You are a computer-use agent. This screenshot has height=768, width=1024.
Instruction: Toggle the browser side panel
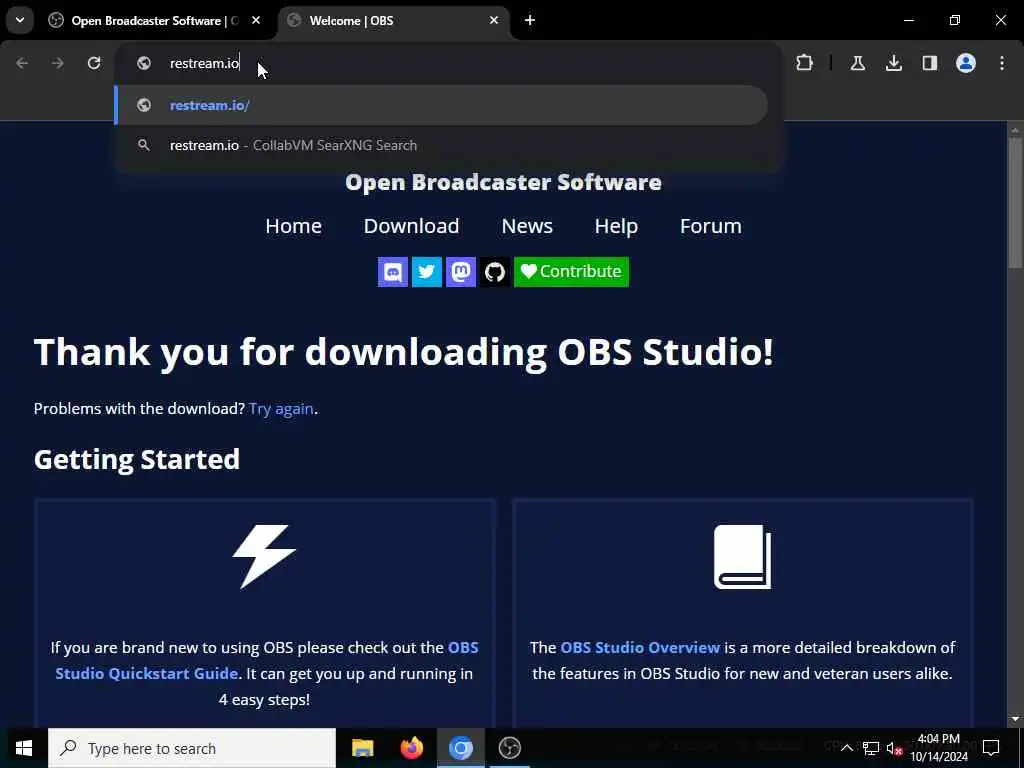coord(929,63)
